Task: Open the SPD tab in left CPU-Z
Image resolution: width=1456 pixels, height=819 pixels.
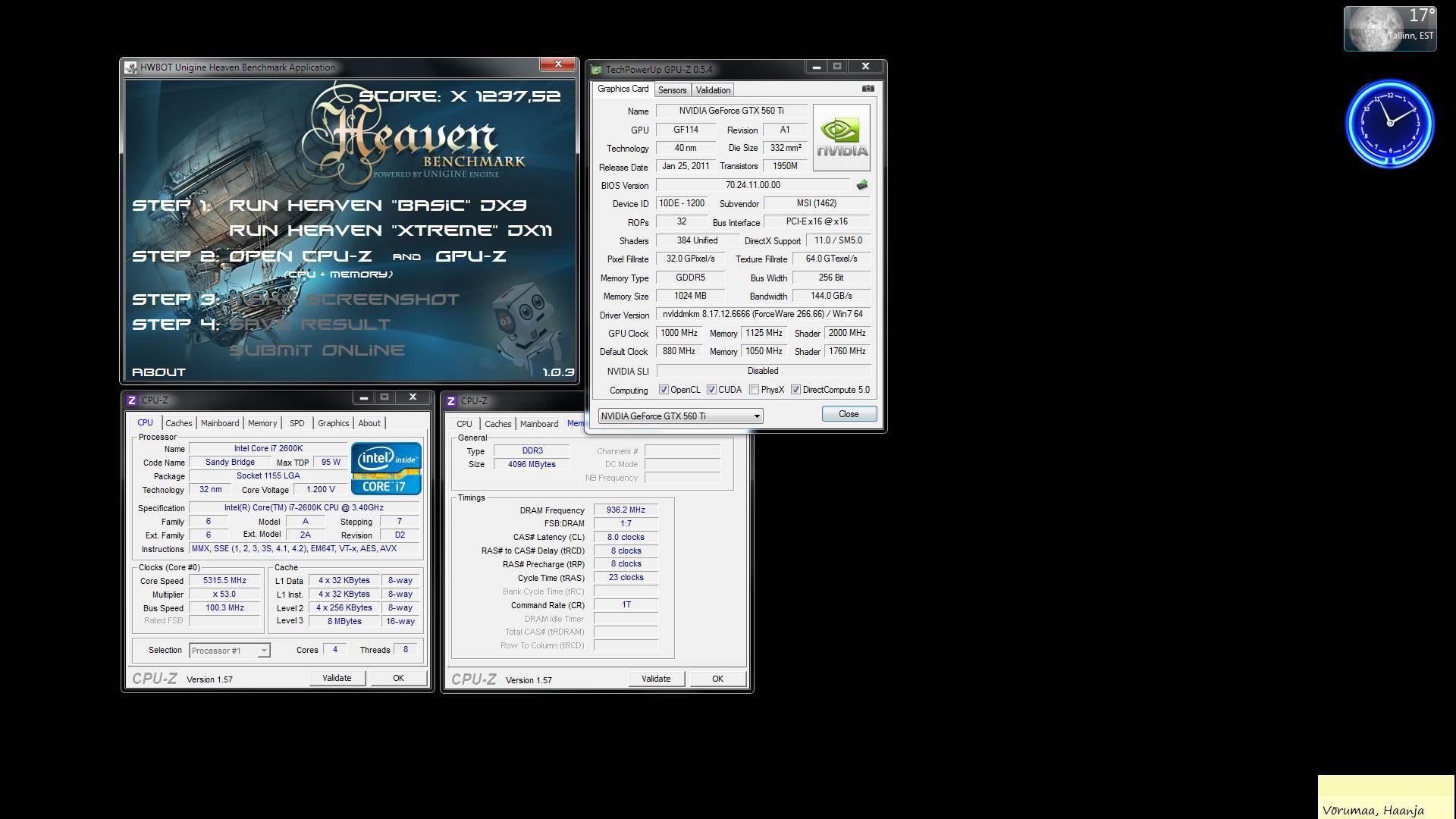Action: tap(297, 423)
